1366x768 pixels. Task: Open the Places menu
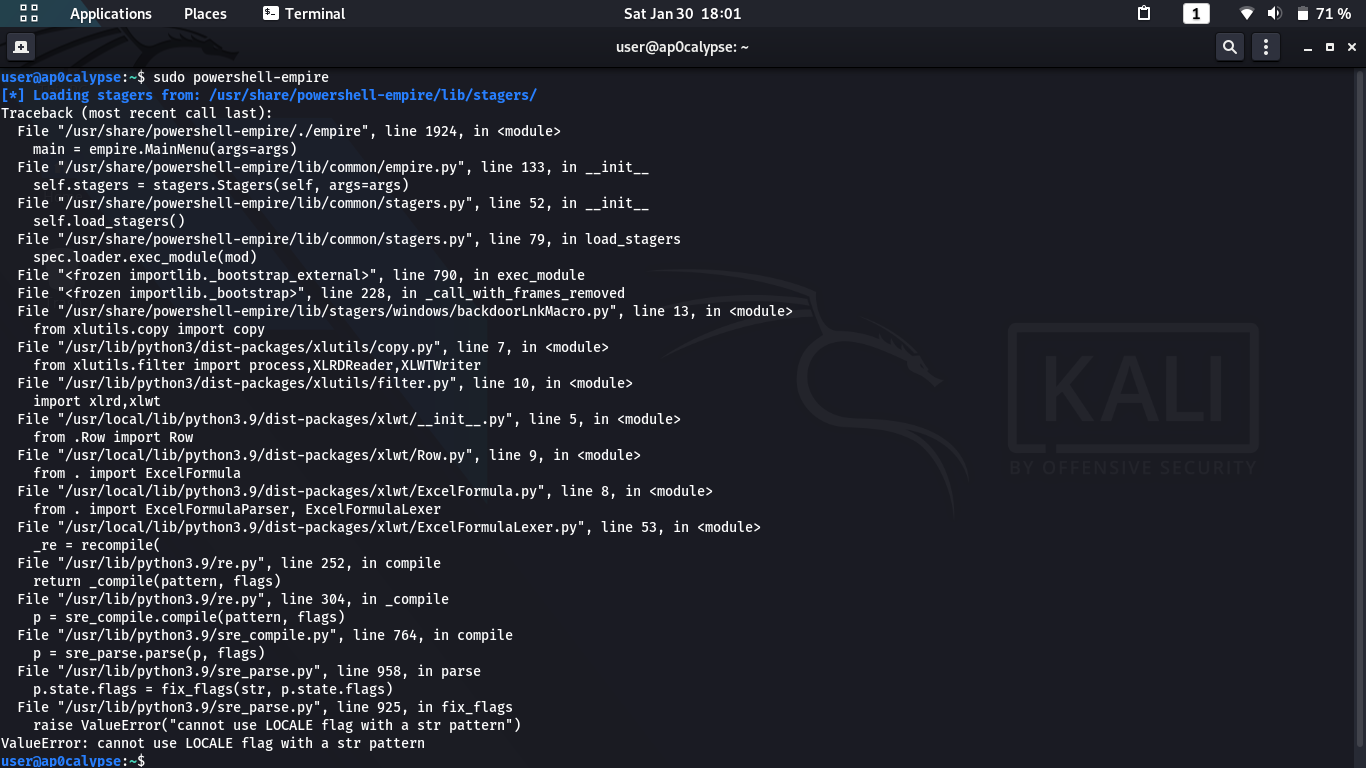[205, 14]
